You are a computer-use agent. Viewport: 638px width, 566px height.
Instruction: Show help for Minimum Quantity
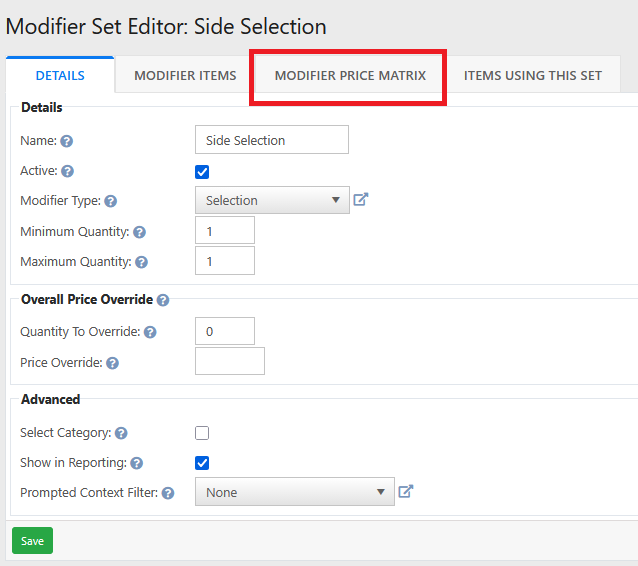click(x=140, y=232)
